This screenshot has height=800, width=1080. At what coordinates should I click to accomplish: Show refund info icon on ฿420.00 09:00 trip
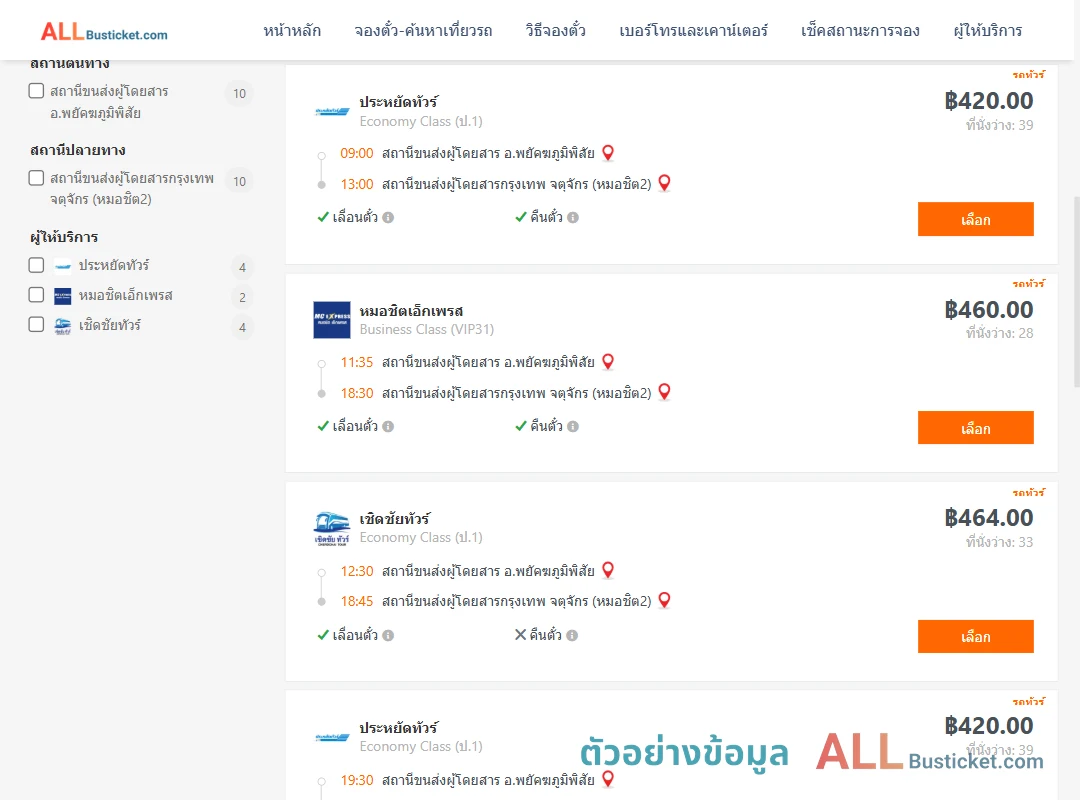tap(573, 218)
